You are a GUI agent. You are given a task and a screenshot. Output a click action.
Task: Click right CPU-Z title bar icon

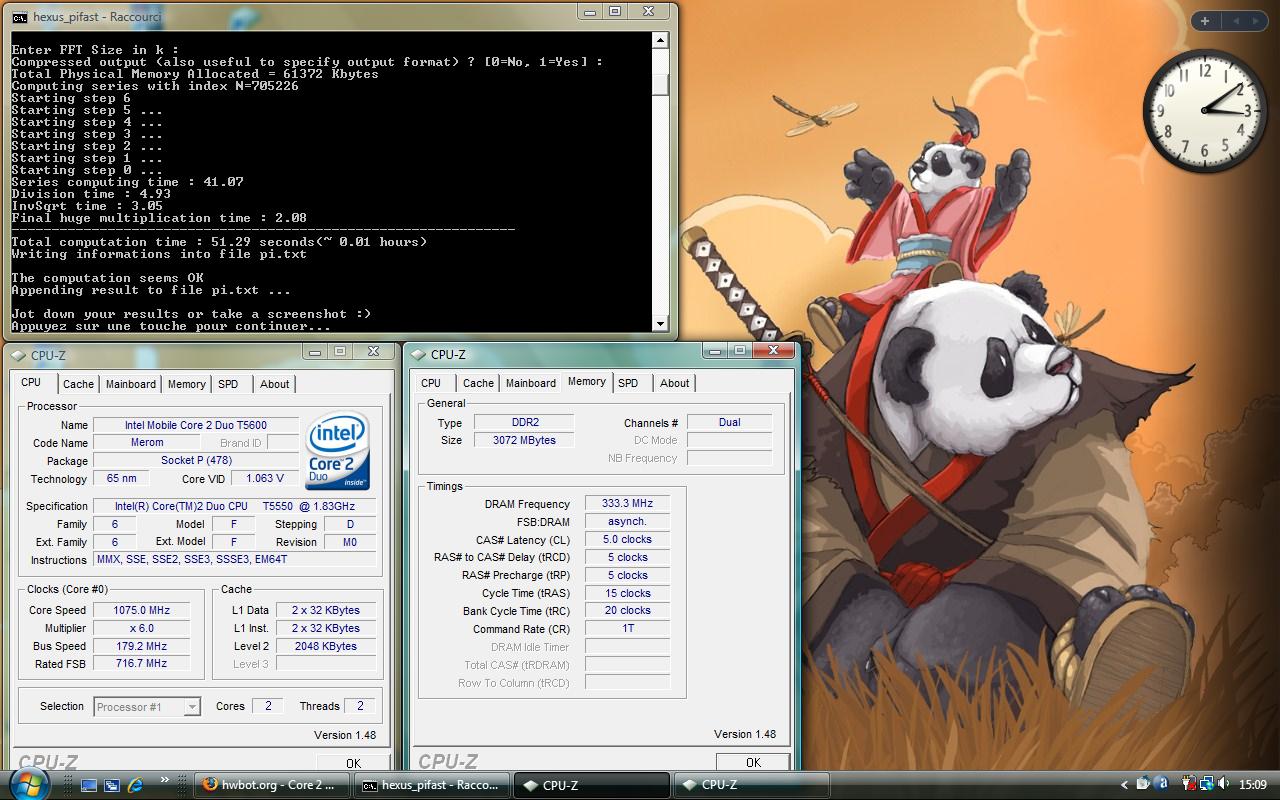click(x=419, y=354)
